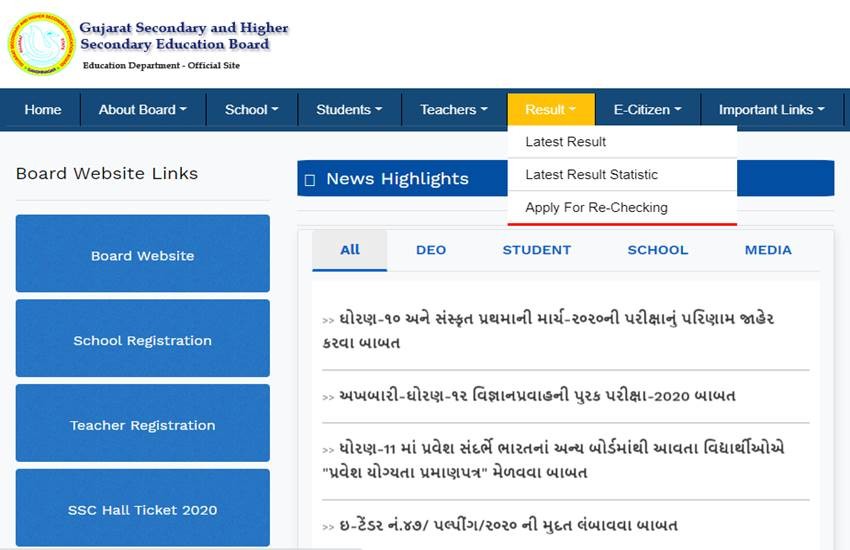This screenshot has height=550, width=850.
Task: Open the Home menu item
Action: [43, 110]
